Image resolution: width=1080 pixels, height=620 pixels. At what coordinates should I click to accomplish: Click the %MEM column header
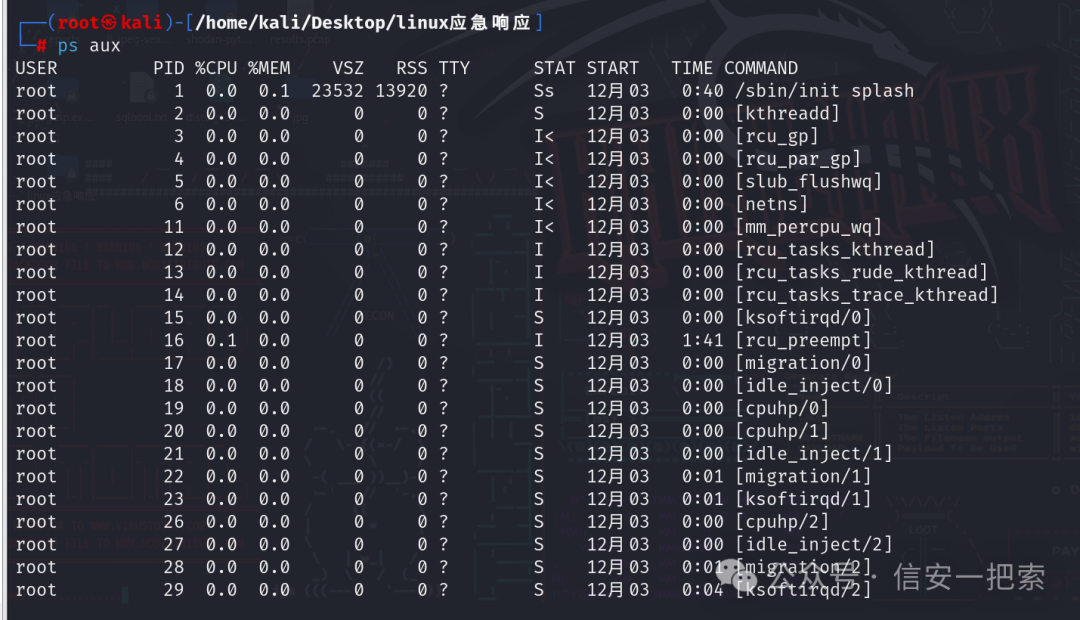point(269,68)
